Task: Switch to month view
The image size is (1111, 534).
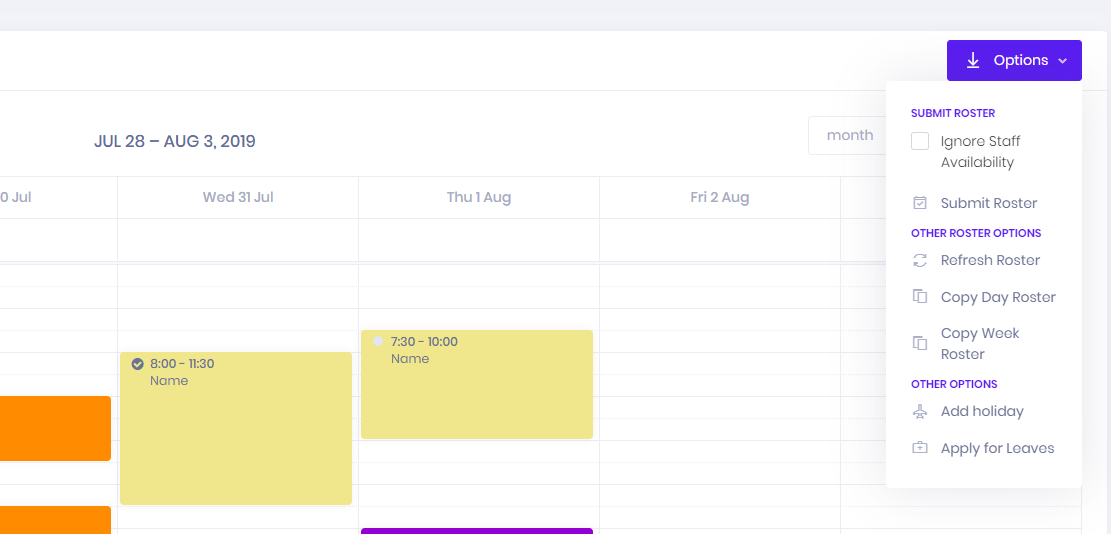Action: point(848,135)
